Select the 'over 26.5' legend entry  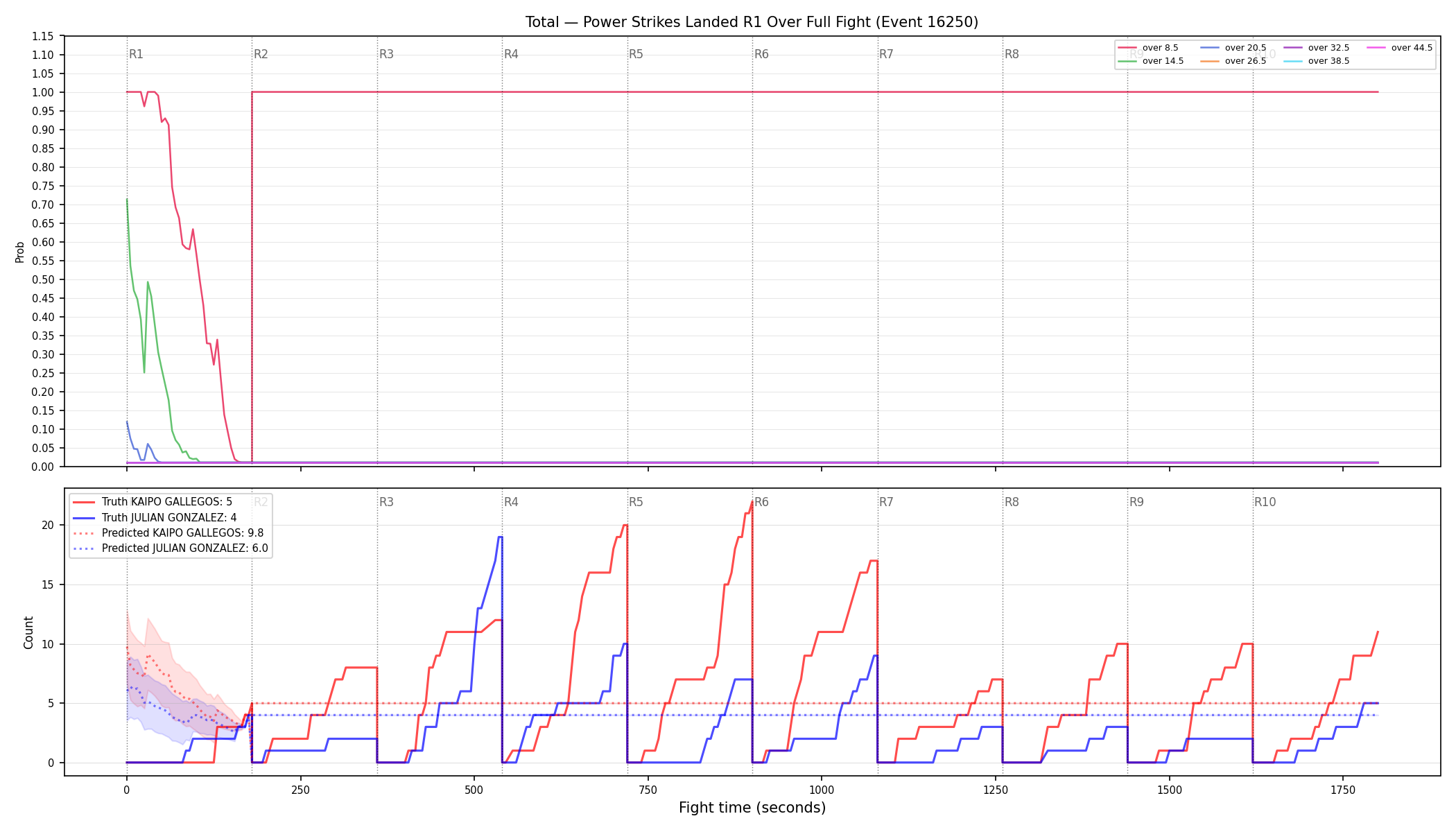click(x=1233, y=61)
